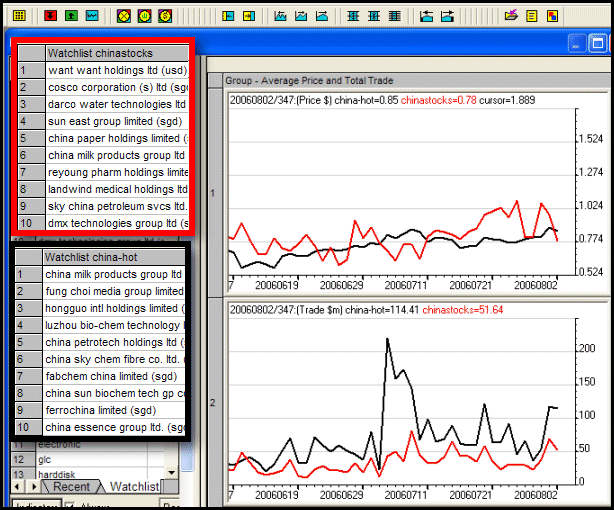The width and height of the screenshot is (614, 510).
Task: Switch to the Watchlist tab
Action: coord(134,486)
